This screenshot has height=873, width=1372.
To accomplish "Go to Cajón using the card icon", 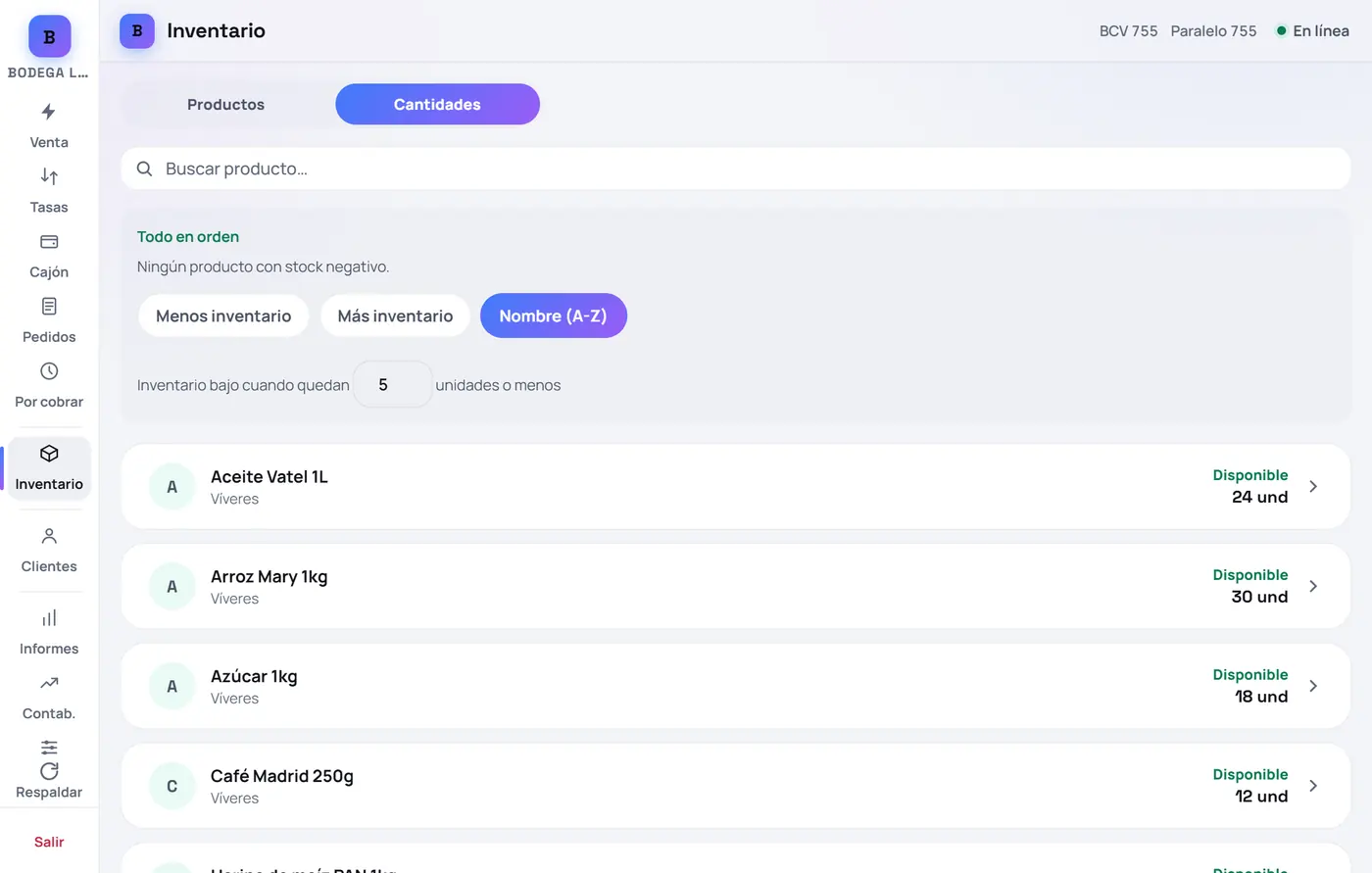I will click(49, 241).
